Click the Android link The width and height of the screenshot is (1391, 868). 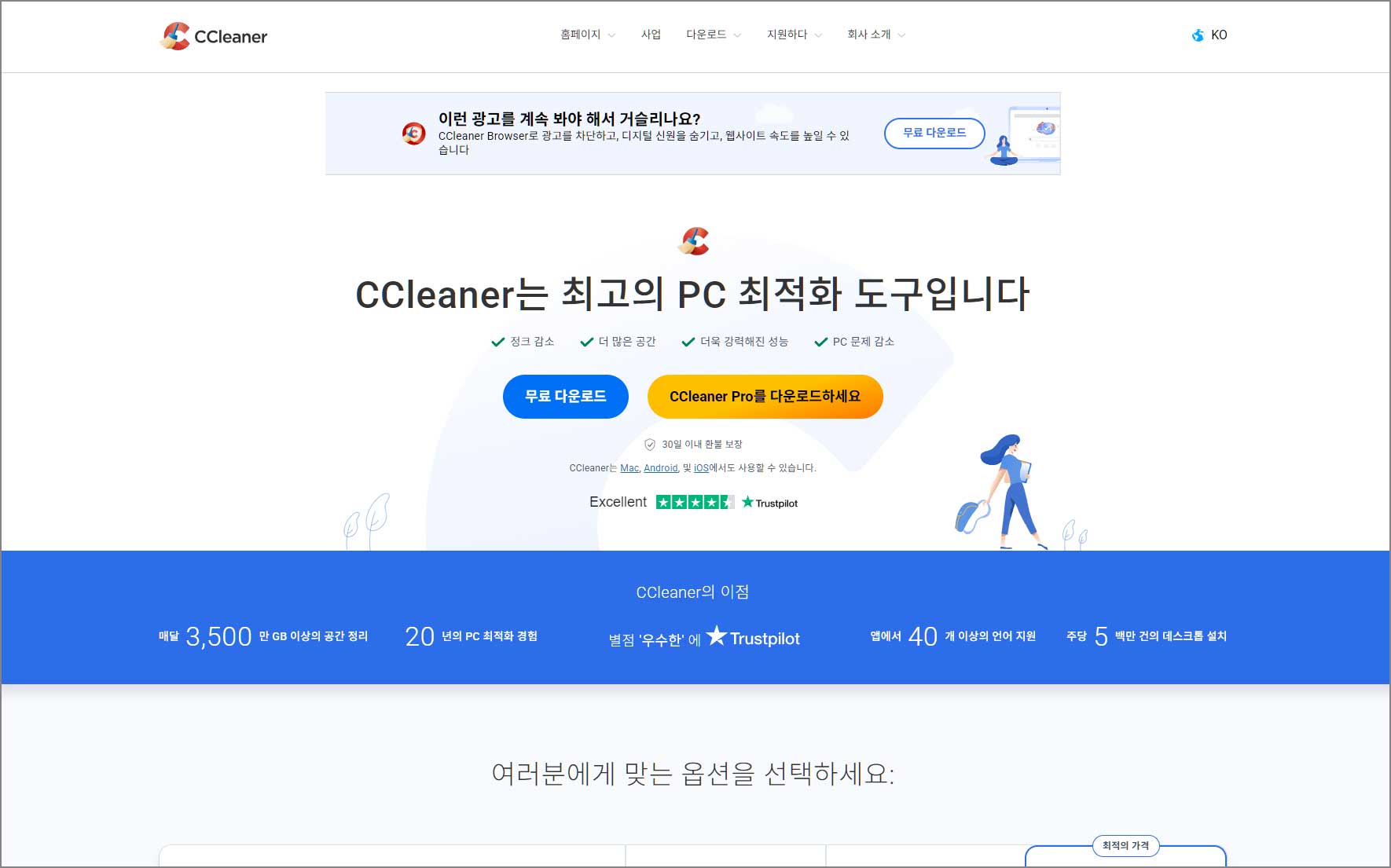point(660,467)
